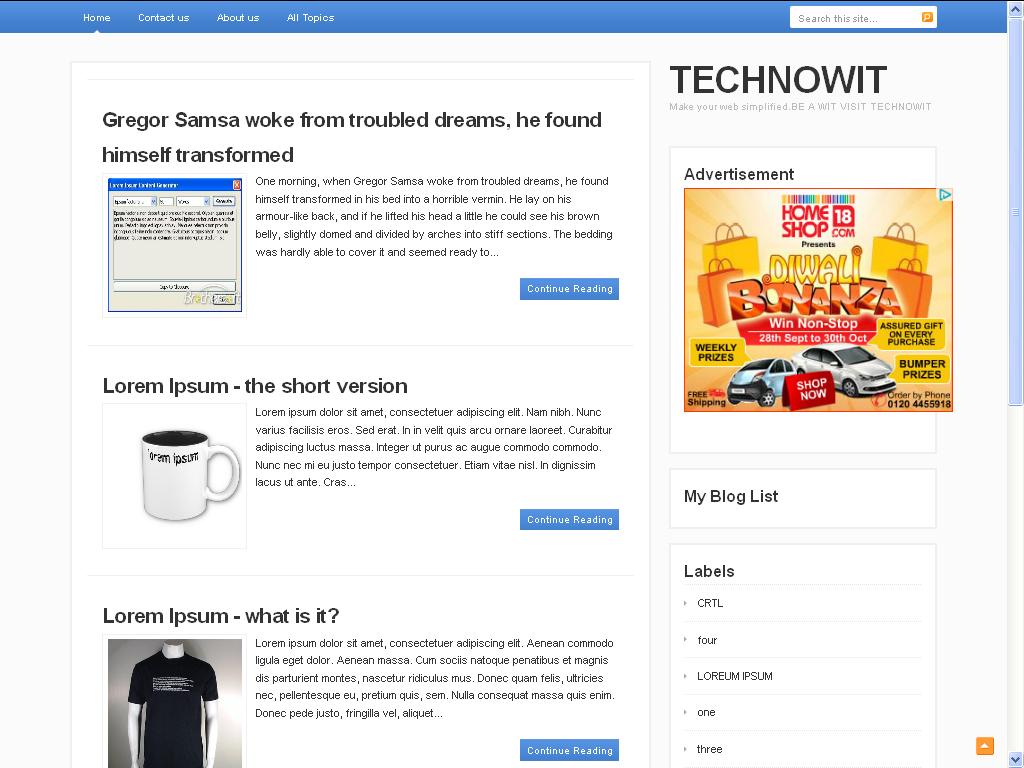This screenshot has height=768, width=1024.
Task: Click the AdChoices icon on the advertisement
Action: 945,195
